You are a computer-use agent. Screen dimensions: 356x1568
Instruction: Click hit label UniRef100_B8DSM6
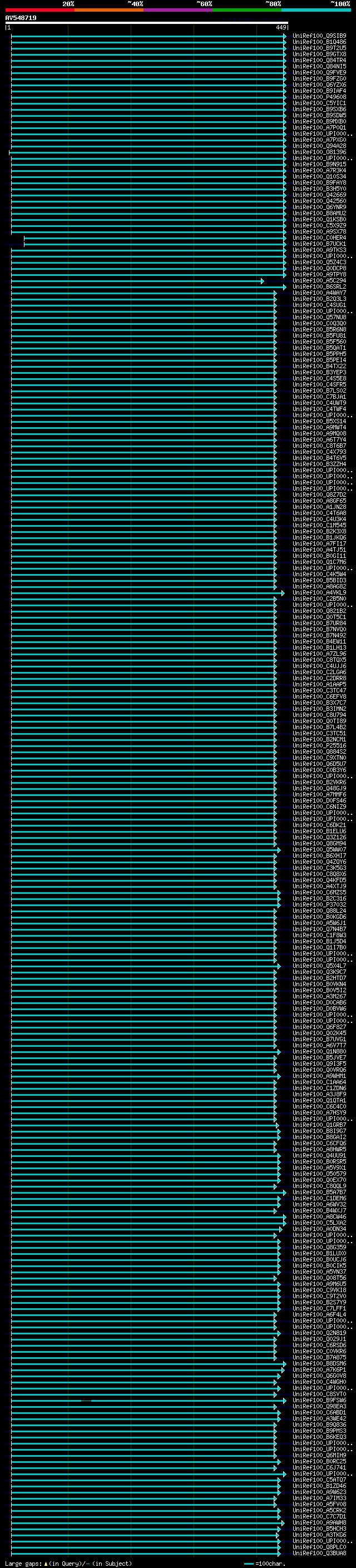click(x=319, y=1363)
